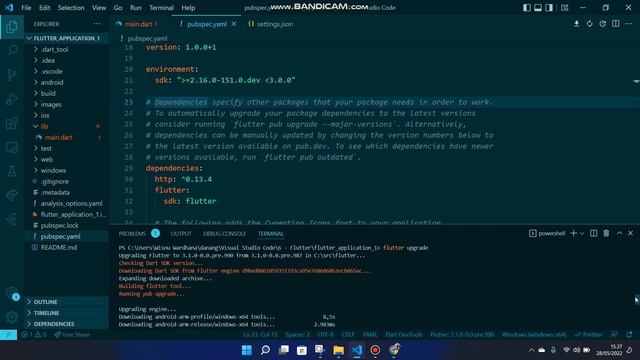Click Flutter version in status bar
Image resolution: width=640 pixels, height=360 pixels.
point(462,335)
